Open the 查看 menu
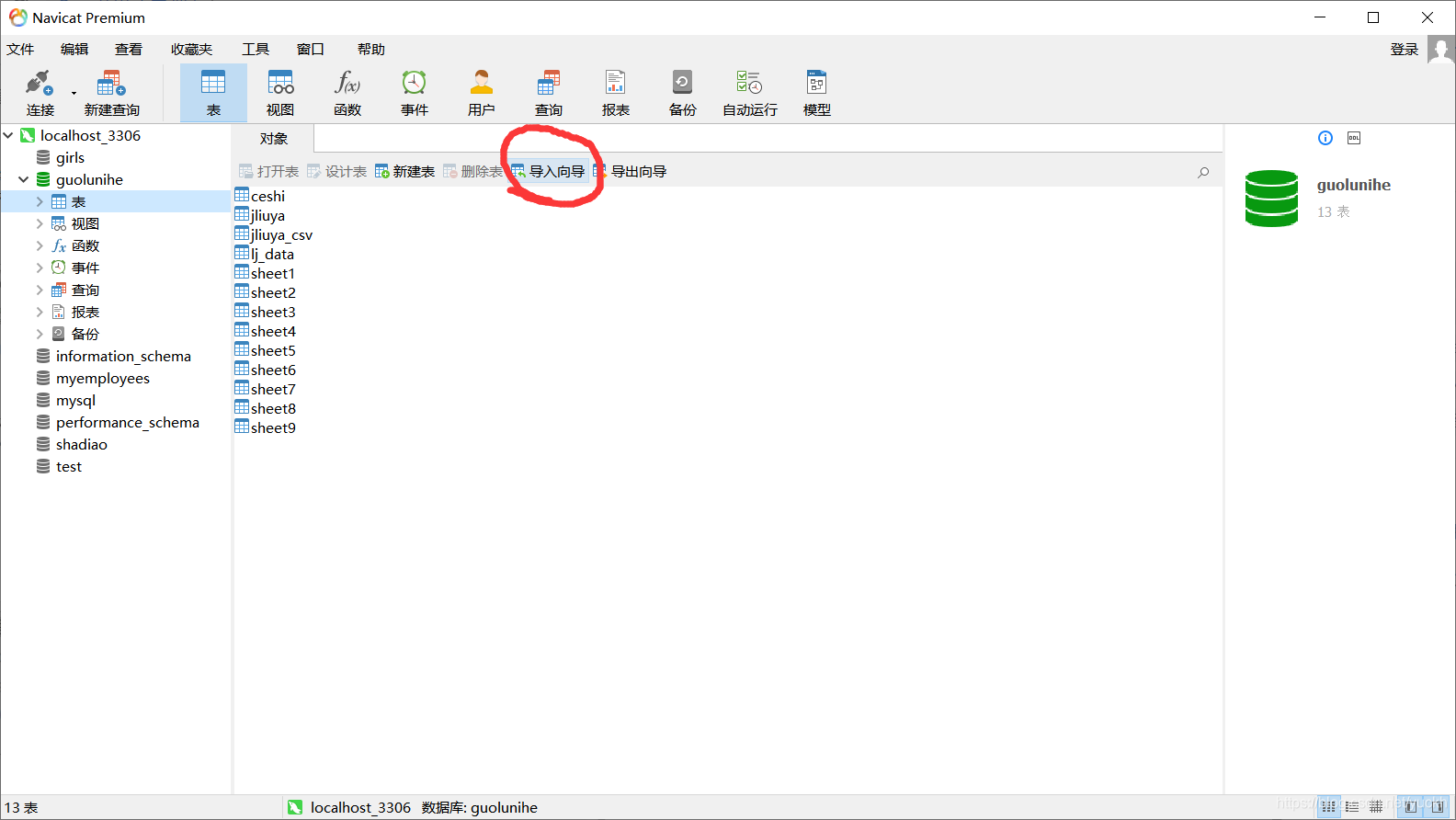Viewport: 1456px width, 820px height. point(129,50)
